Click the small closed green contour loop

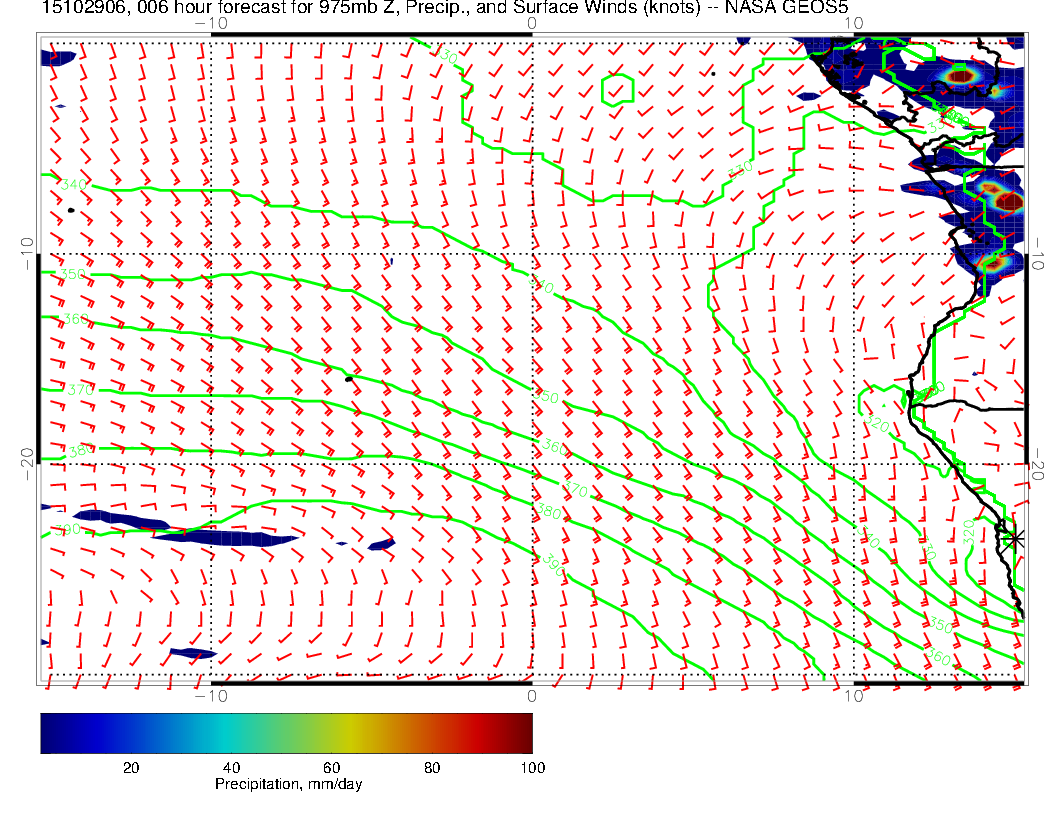[x=618, y=89]
